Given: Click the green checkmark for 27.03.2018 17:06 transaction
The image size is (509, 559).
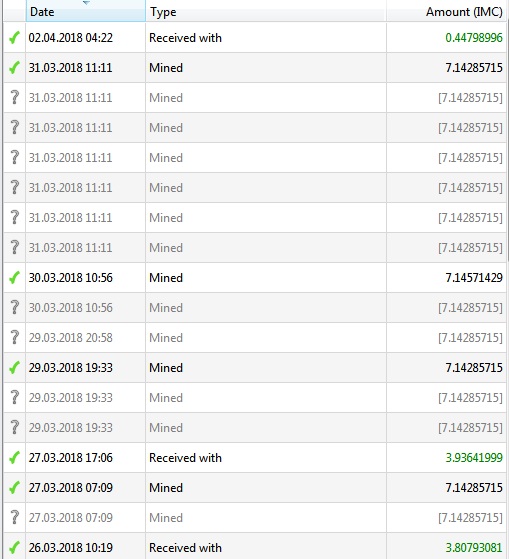Looking at the screenshot, I should tap(14, 457).
